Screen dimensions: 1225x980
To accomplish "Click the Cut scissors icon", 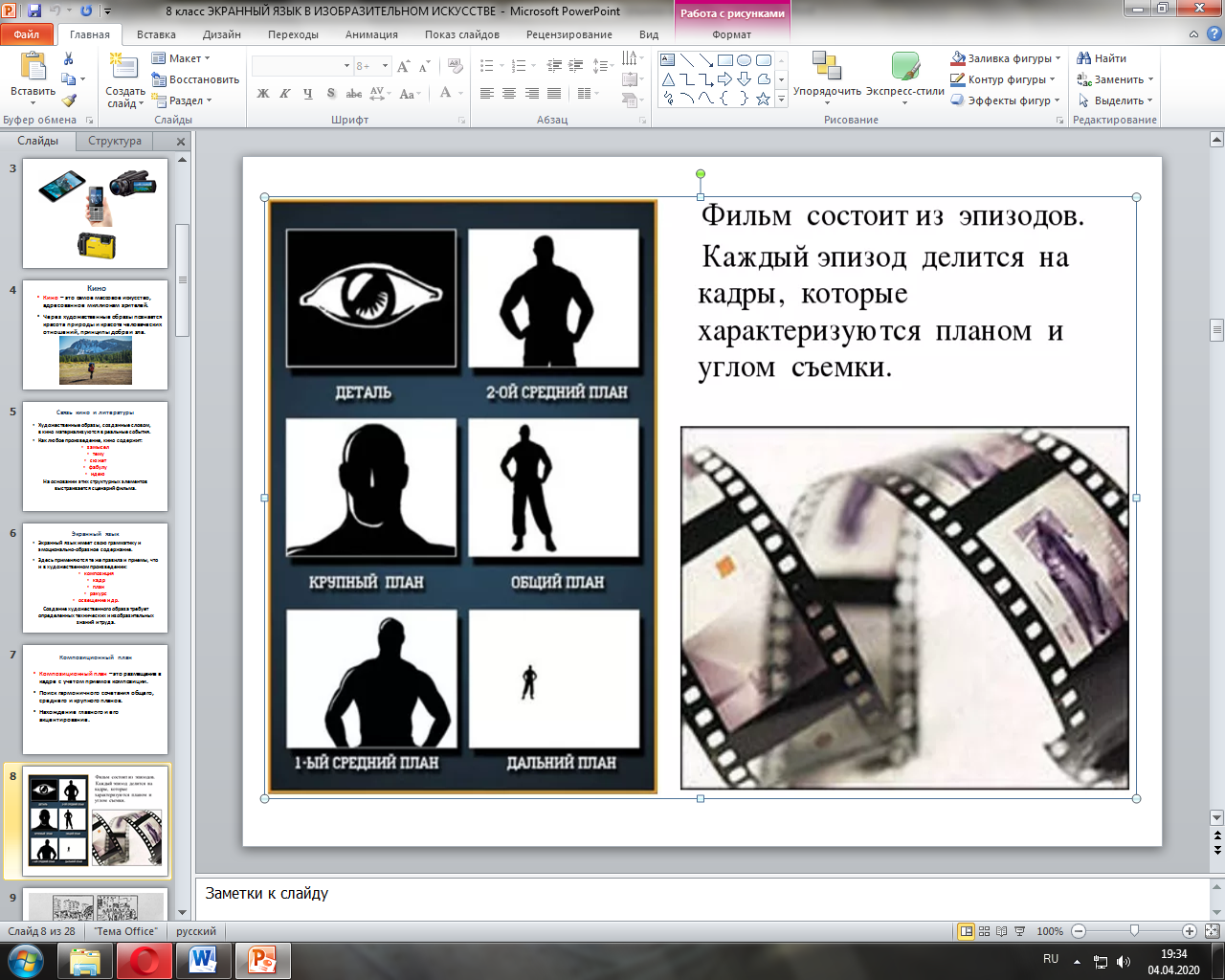I will 68,59.
